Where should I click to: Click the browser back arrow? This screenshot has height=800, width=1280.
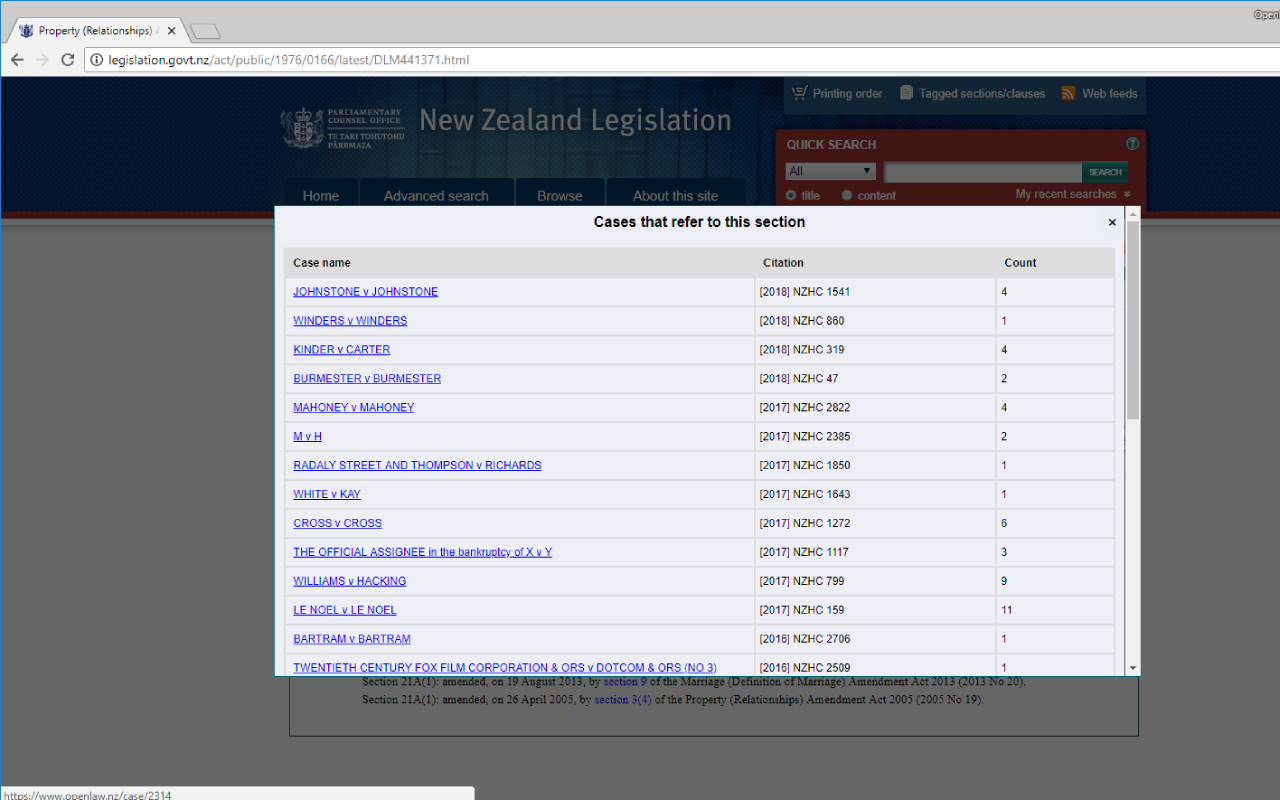click(17, 60)
